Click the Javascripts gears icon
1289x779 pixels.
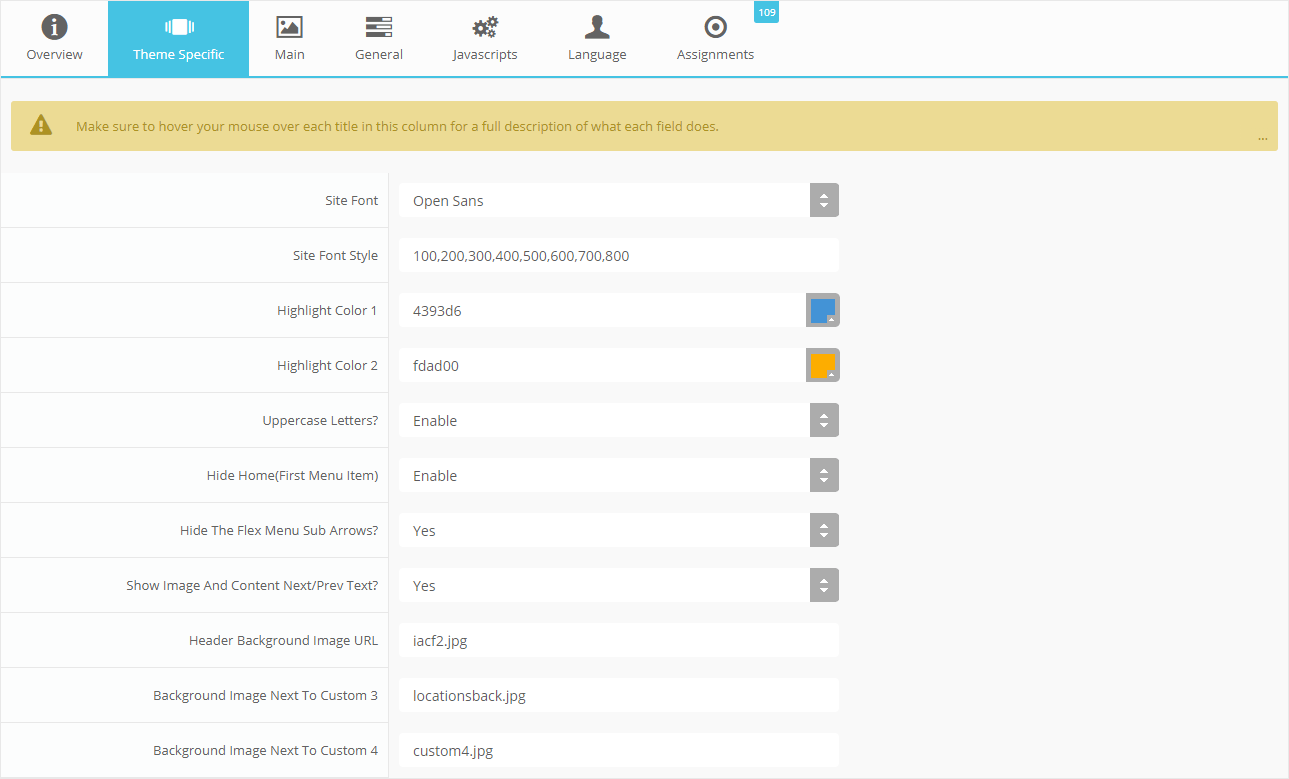(485, 27)
